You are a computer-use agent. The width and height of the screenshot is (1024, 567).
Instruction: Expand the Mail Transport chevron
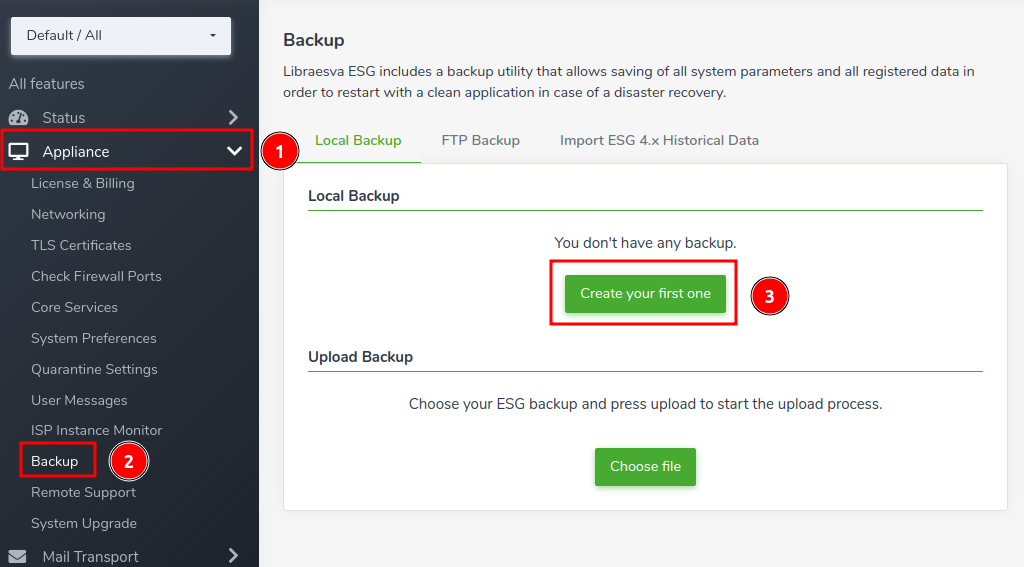[x=233, y=556]
